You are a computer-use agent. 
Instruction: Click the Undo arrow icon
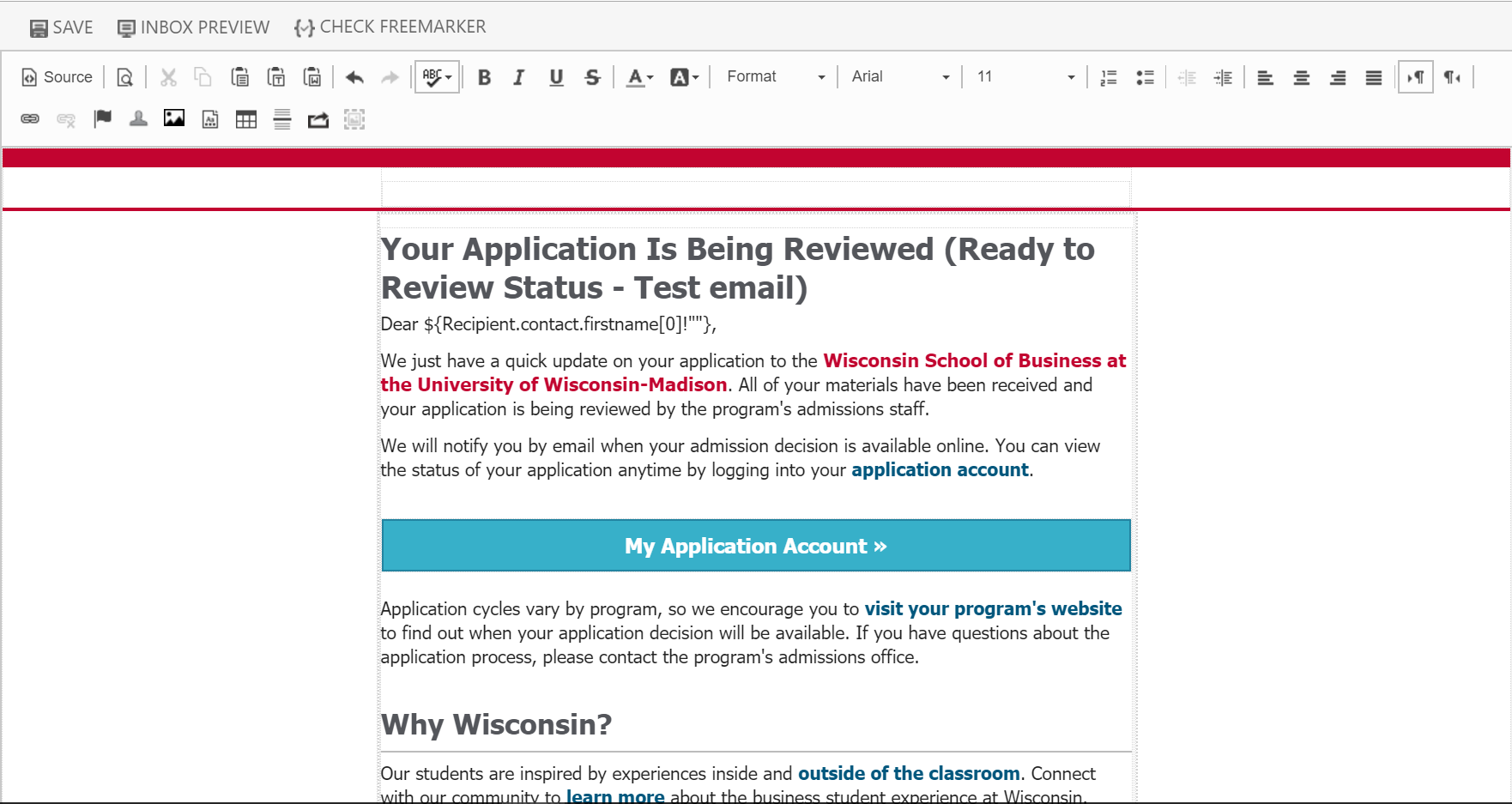tap(354, 77)
